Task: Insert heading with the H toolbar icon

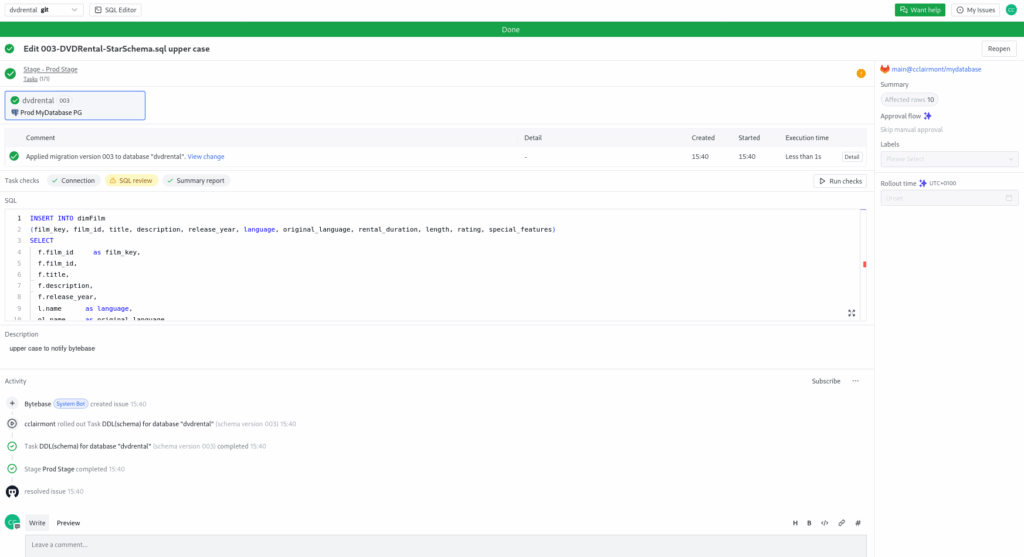Action: point(795,523)
